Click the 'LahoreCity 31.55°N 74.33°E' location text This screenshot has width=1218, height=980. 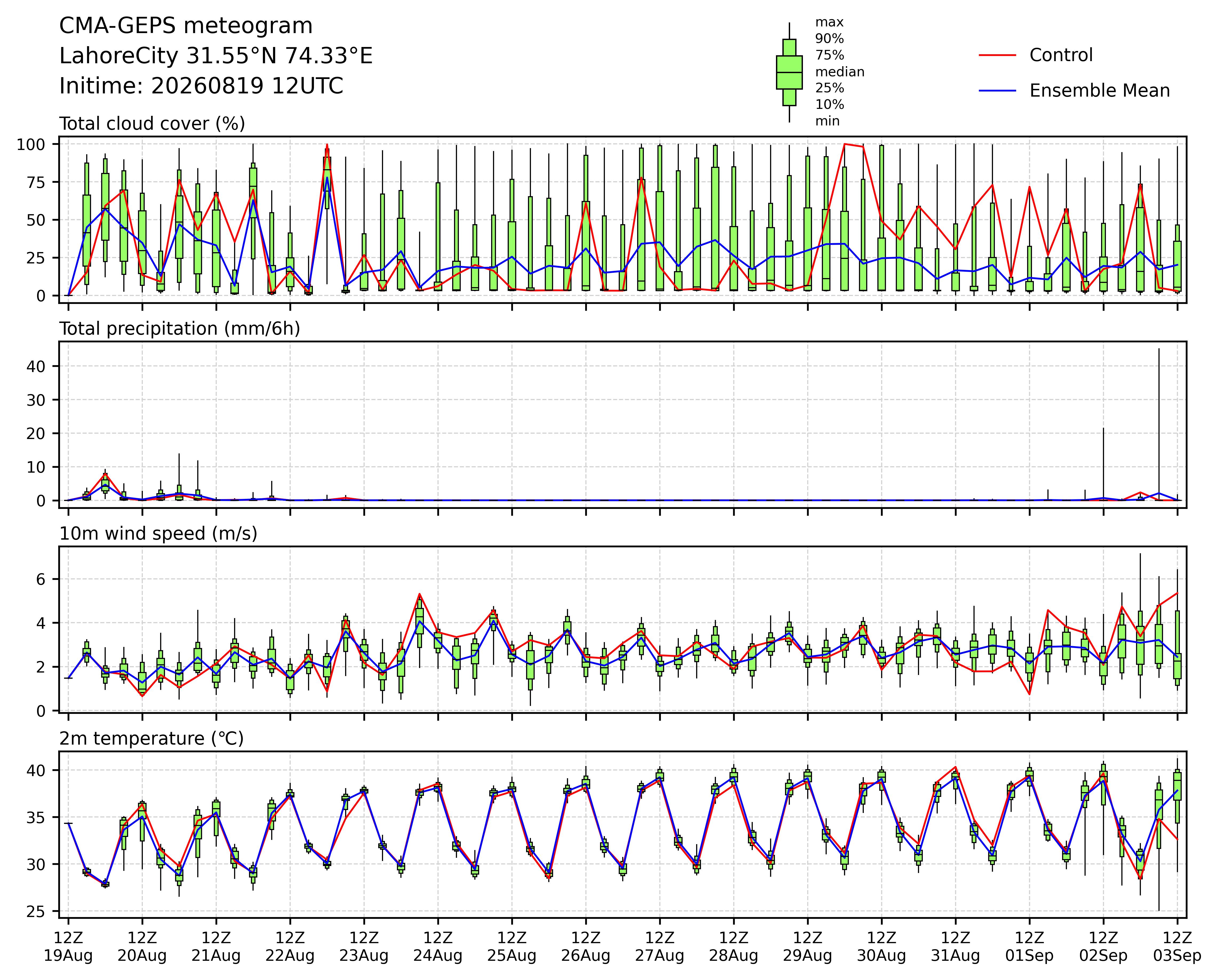pyautogui.click(x=216, y=57)
